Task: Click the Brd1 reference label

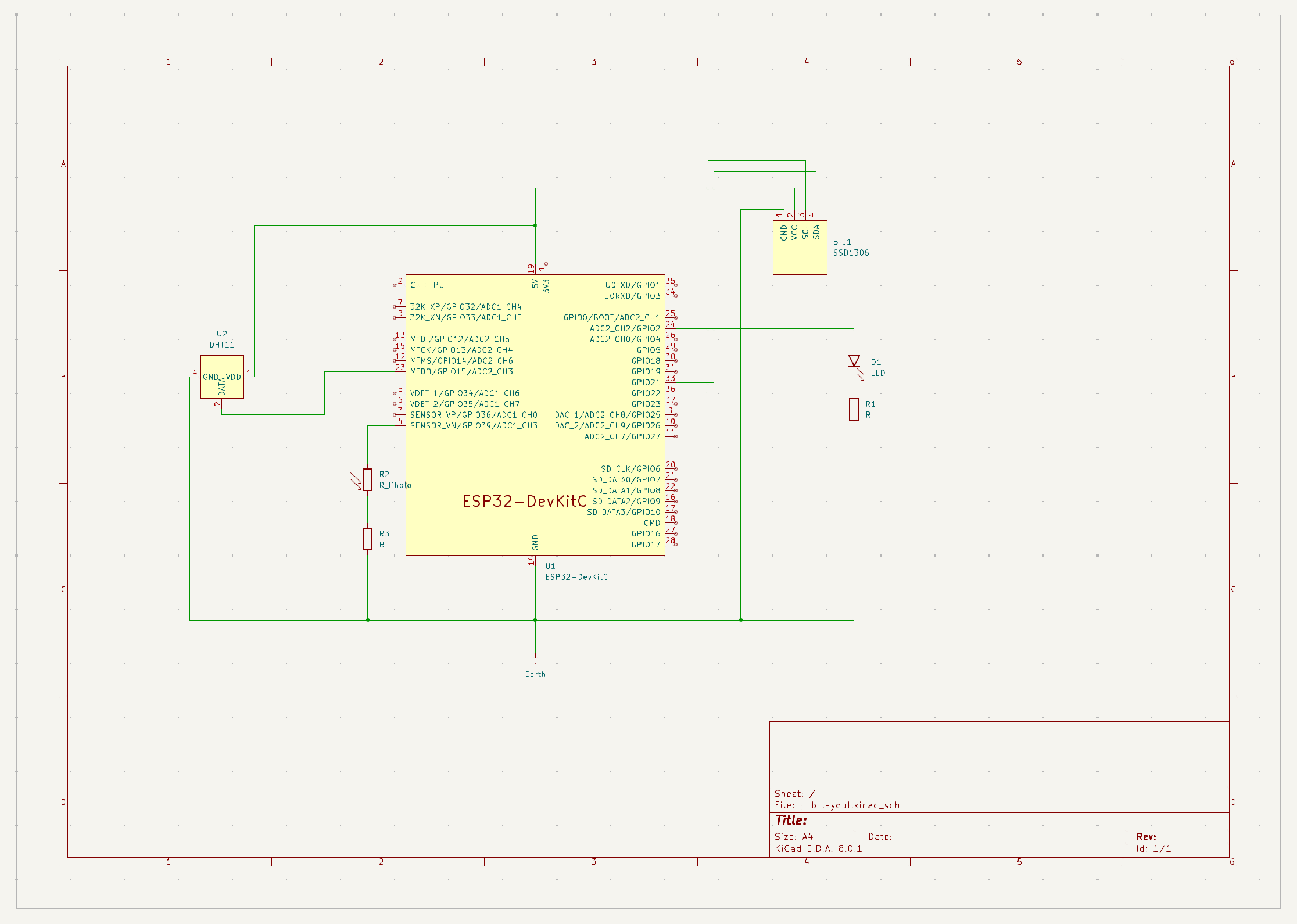Action: [842, 242]
